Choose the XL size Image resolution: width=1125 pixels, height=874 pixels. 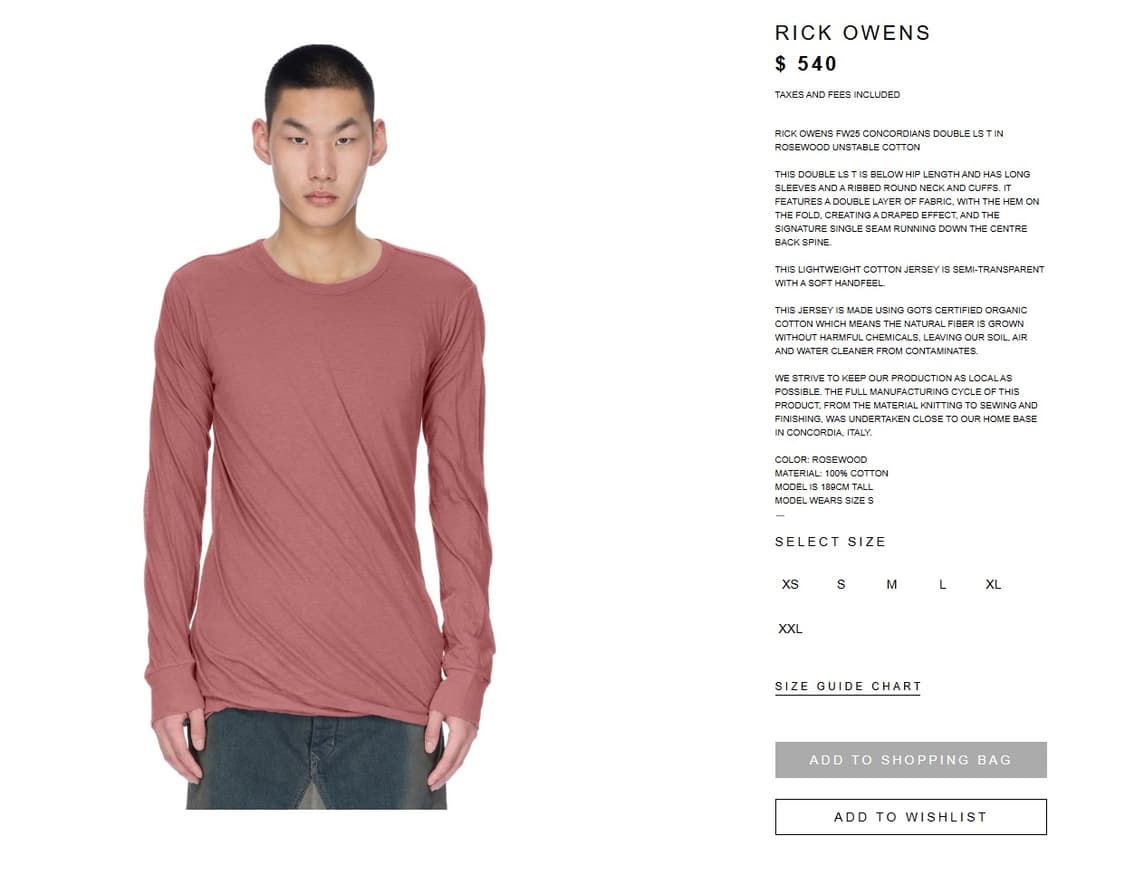pos(993,584)
